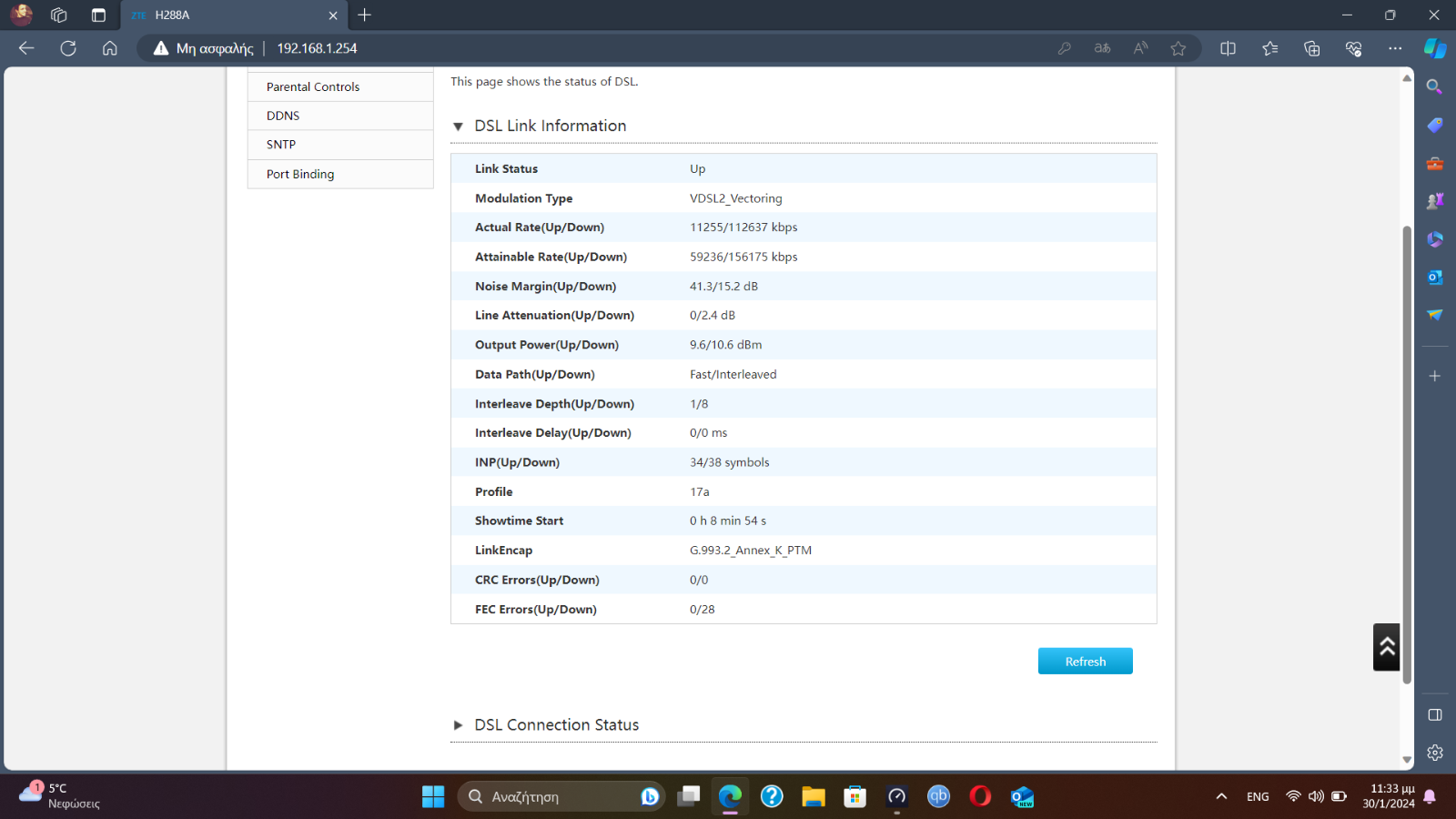Open the DDNS menu item
The height and width of the screenshot is (819, 1456).
point(340,116)
